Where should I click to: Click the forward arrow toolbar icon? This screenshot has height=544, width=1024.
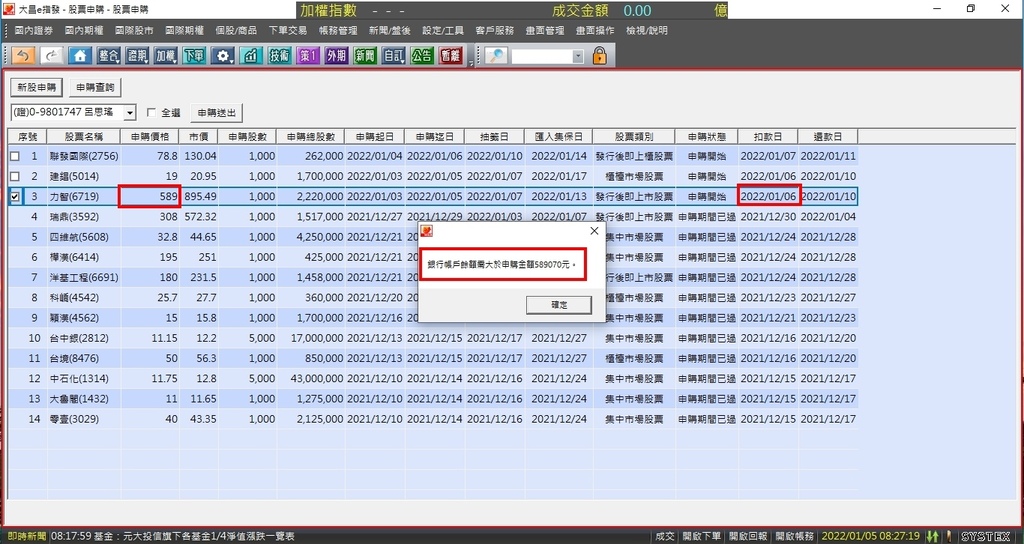click(52, 56)
